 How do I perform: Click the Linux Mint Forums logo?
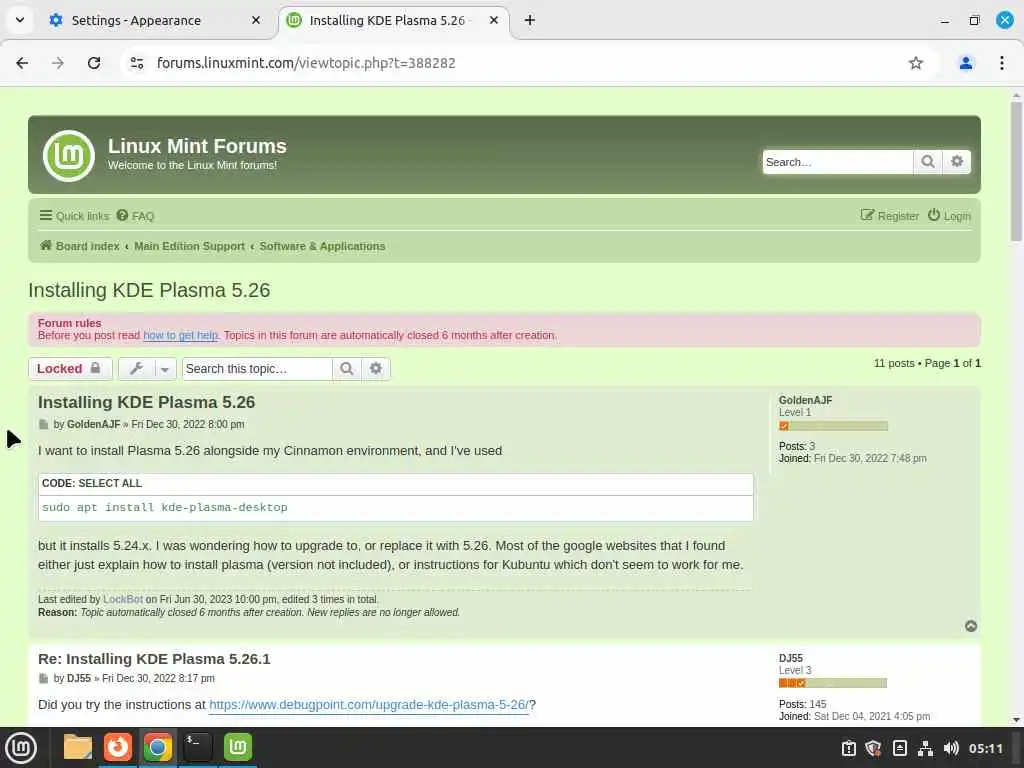(69, 155)
